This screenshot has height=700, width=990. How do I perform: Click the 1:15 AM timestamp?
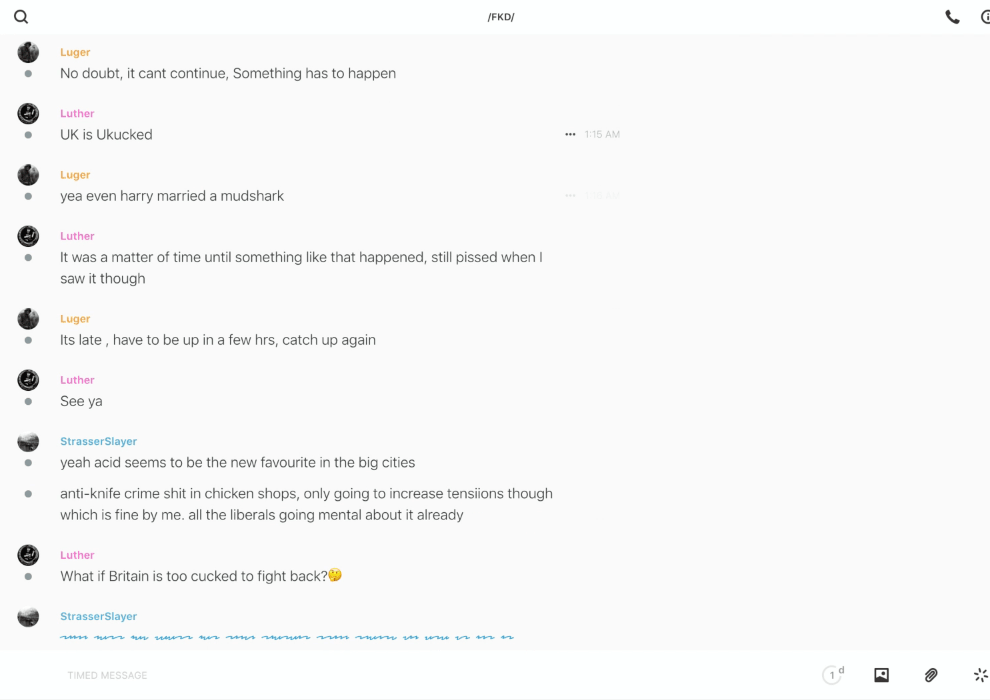602,134
